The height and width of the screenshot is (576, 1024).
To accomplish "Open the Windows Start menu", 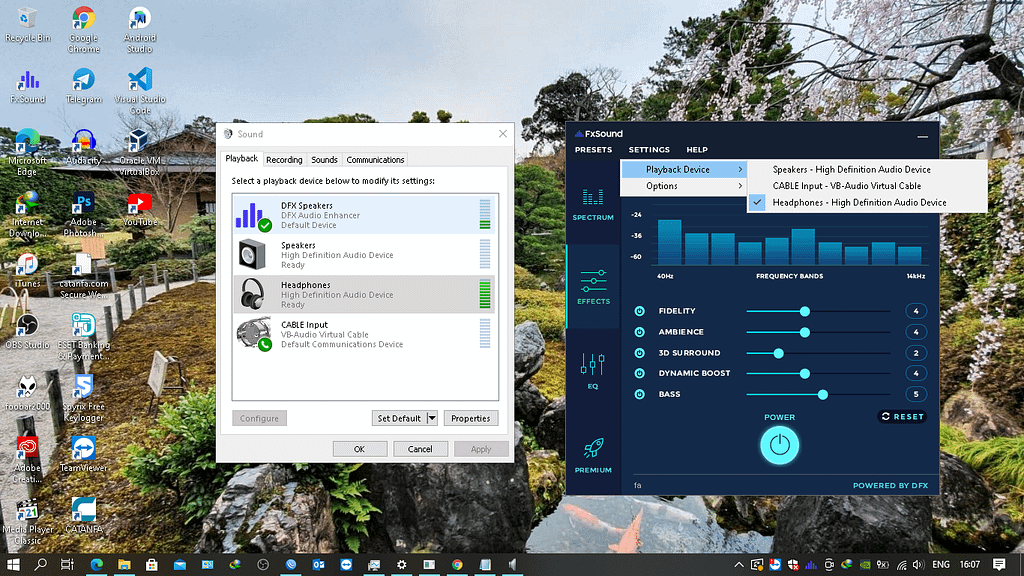I will [x=13, y=564].
